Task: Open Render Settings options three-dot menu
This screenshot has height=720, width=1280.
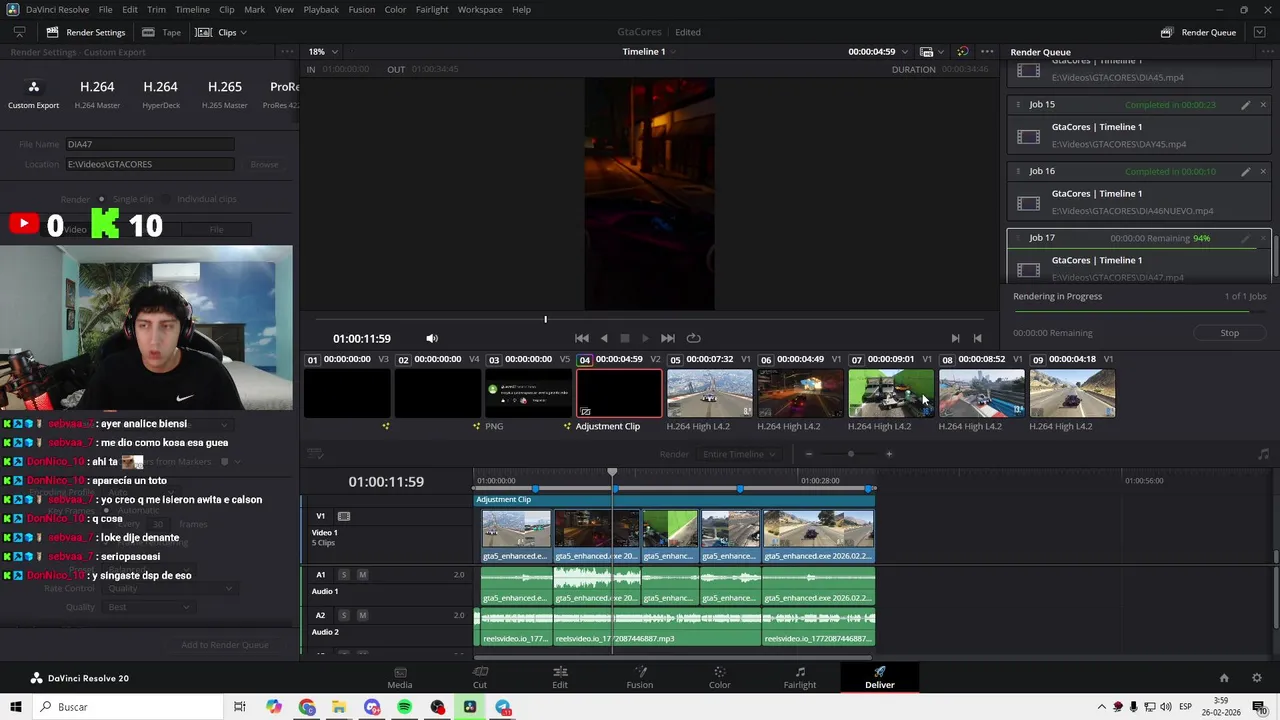Action: click(288, 52)
